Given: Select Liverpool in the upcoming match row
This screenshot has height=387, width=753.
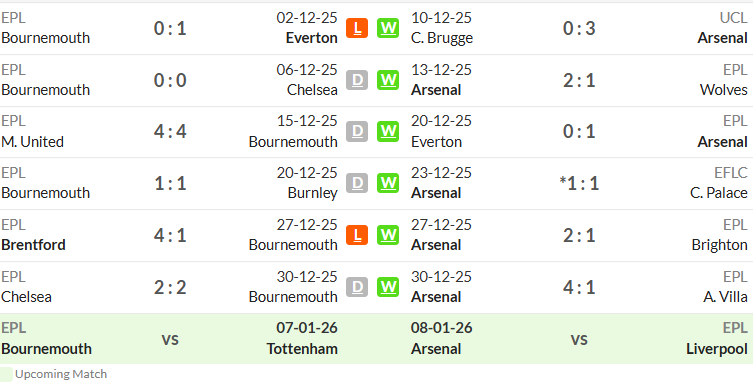Looking at the screenshot, I should point(717,349).
